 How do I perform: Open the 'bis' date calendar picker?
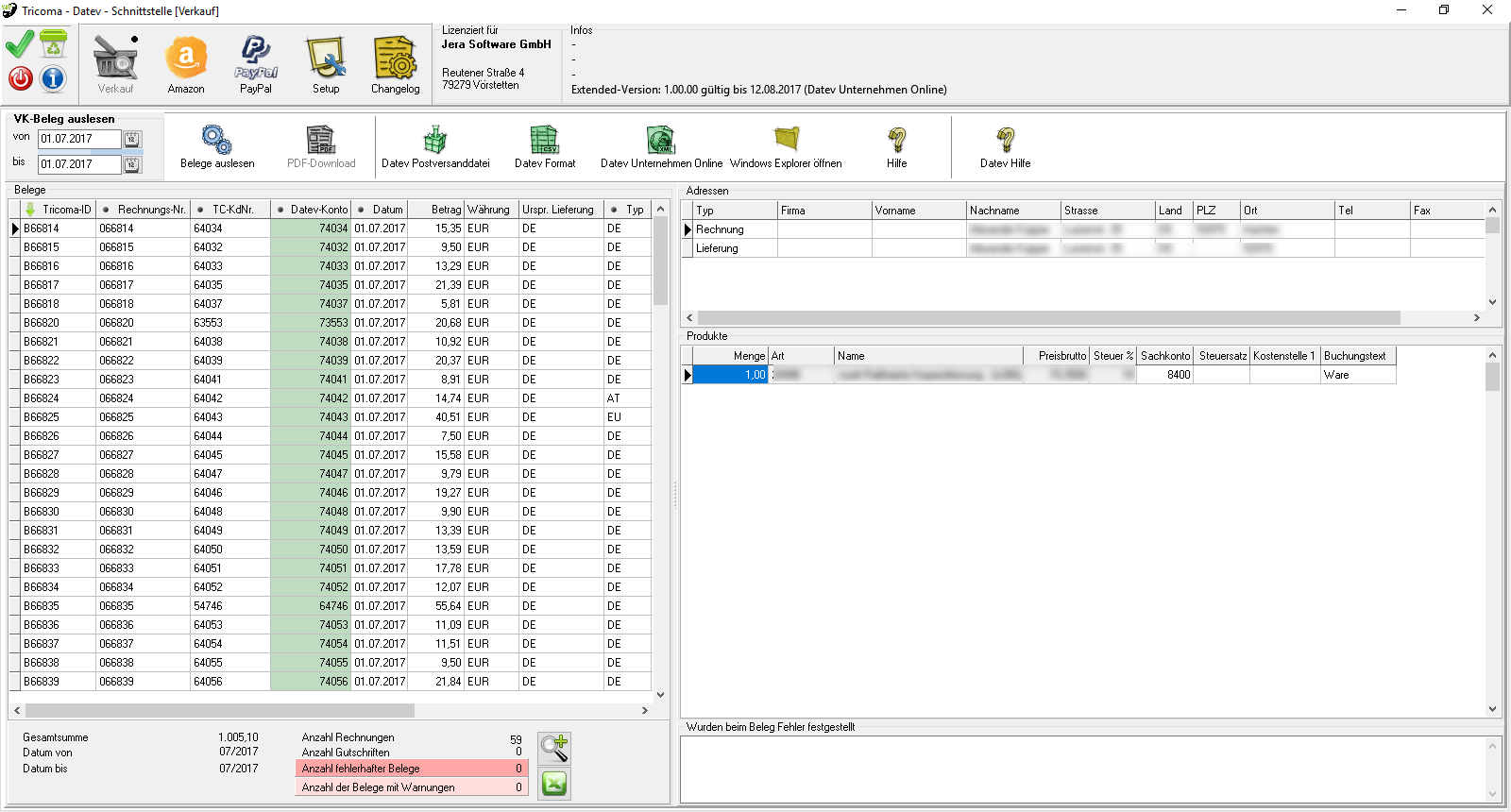click(x=132, y=165)
